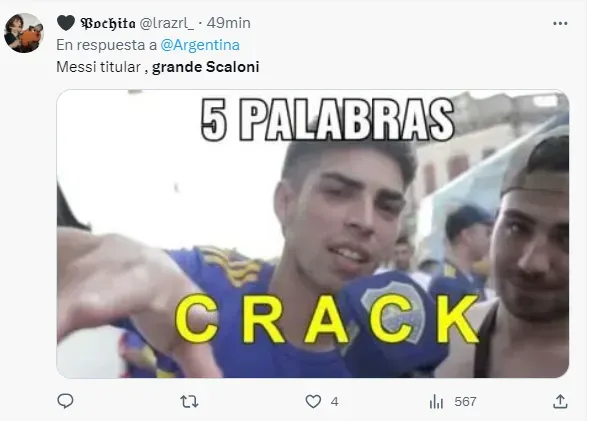Retweet this post using the arrows icon
The height and width of the screenshot is (421, 613).
[x=189, y=401]
